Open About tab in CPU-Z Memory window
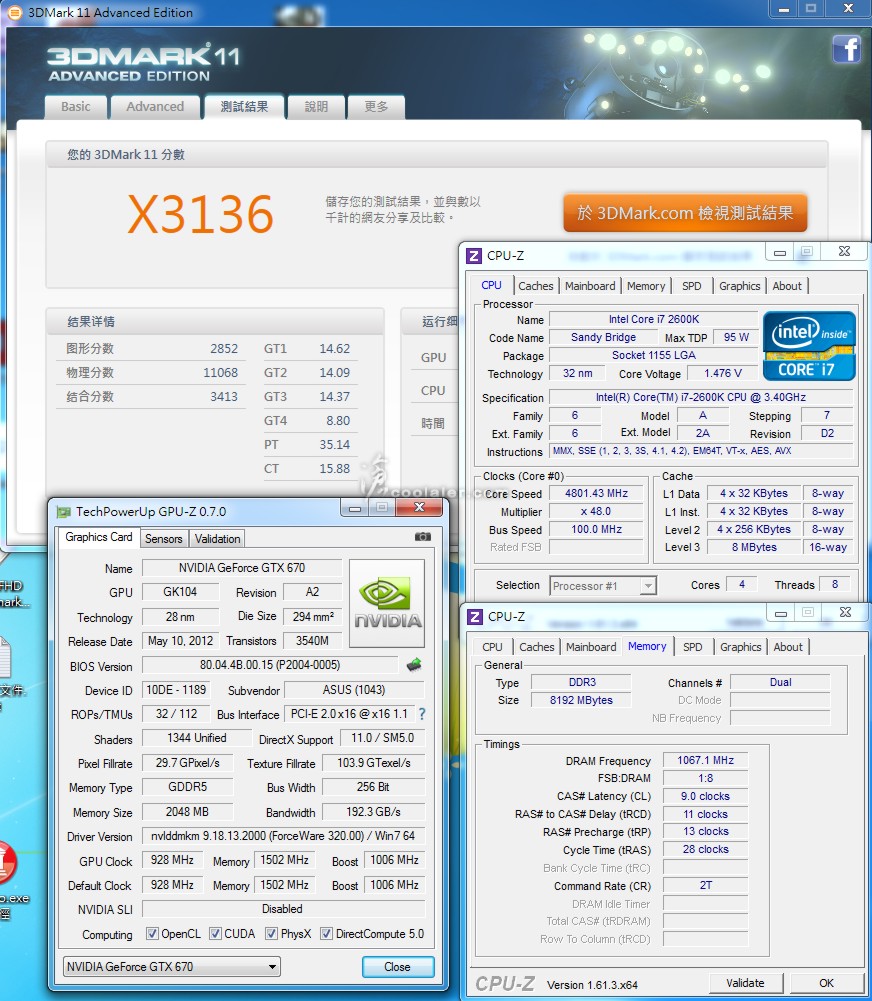The width and height of the screenshot is (872, 1001). click(788, 647)
